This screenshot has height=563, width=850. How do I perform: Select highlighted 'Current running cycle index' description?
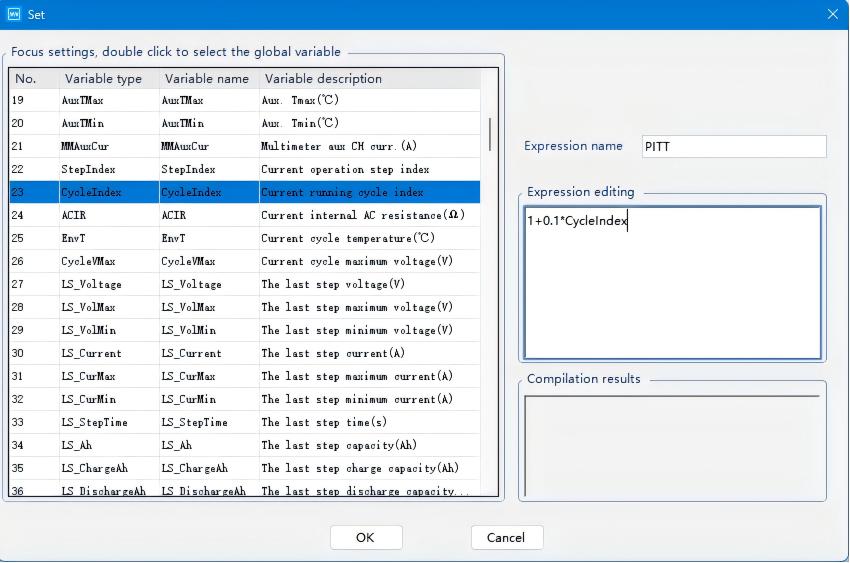(370, 192)
